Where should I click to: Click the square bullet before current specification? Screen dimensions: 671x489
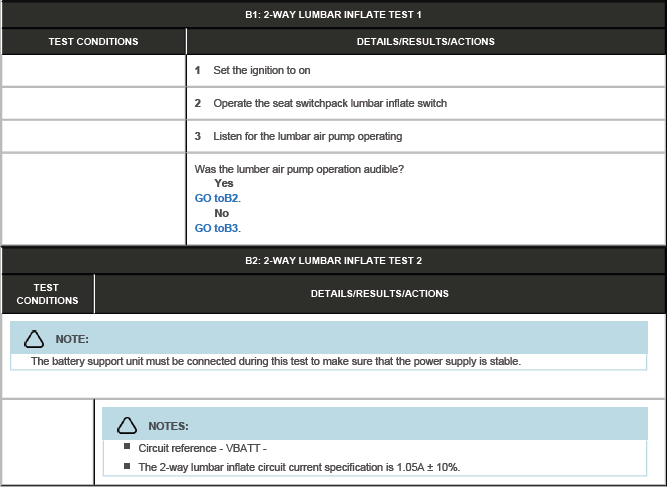click(128, 466)
